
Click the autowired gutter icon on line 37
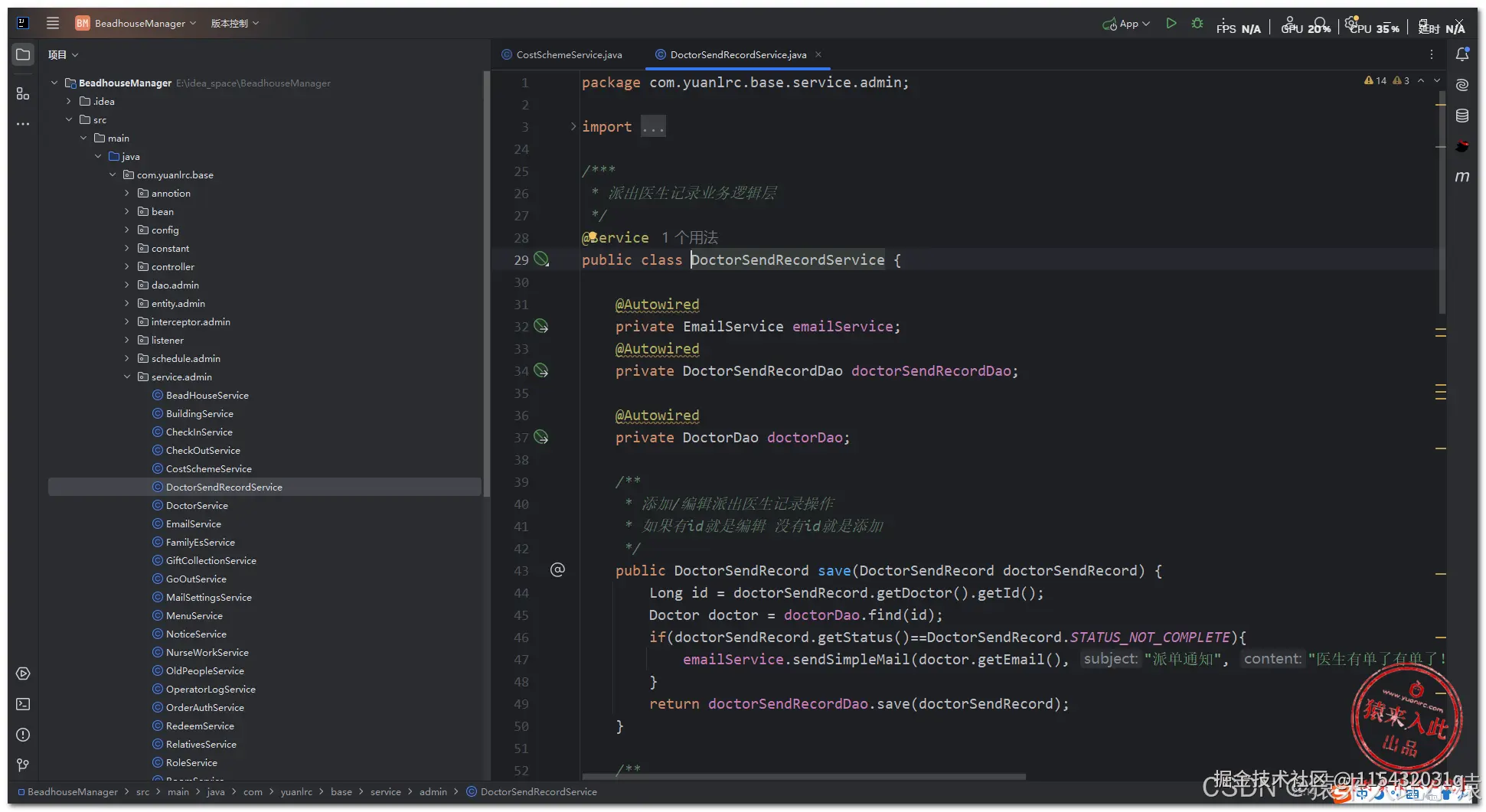pyautogui.click(x=541, y=437)
